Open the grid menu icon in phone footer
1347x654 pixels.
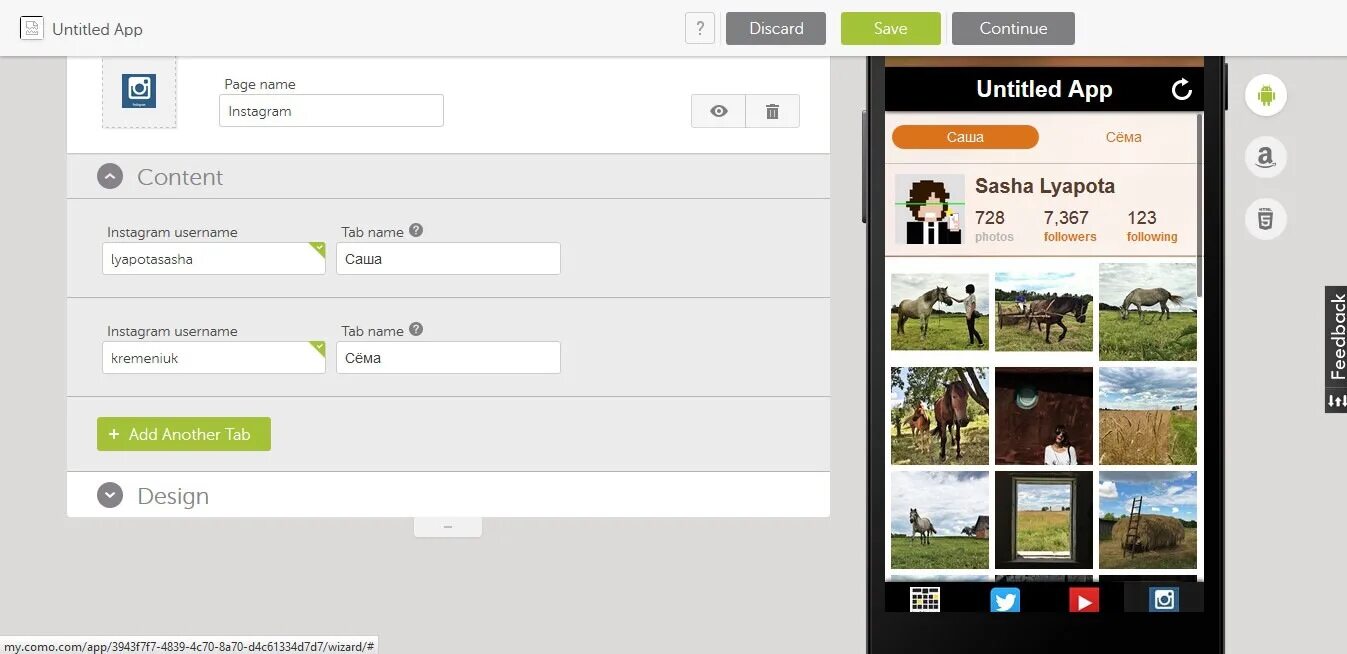[925, 599]
